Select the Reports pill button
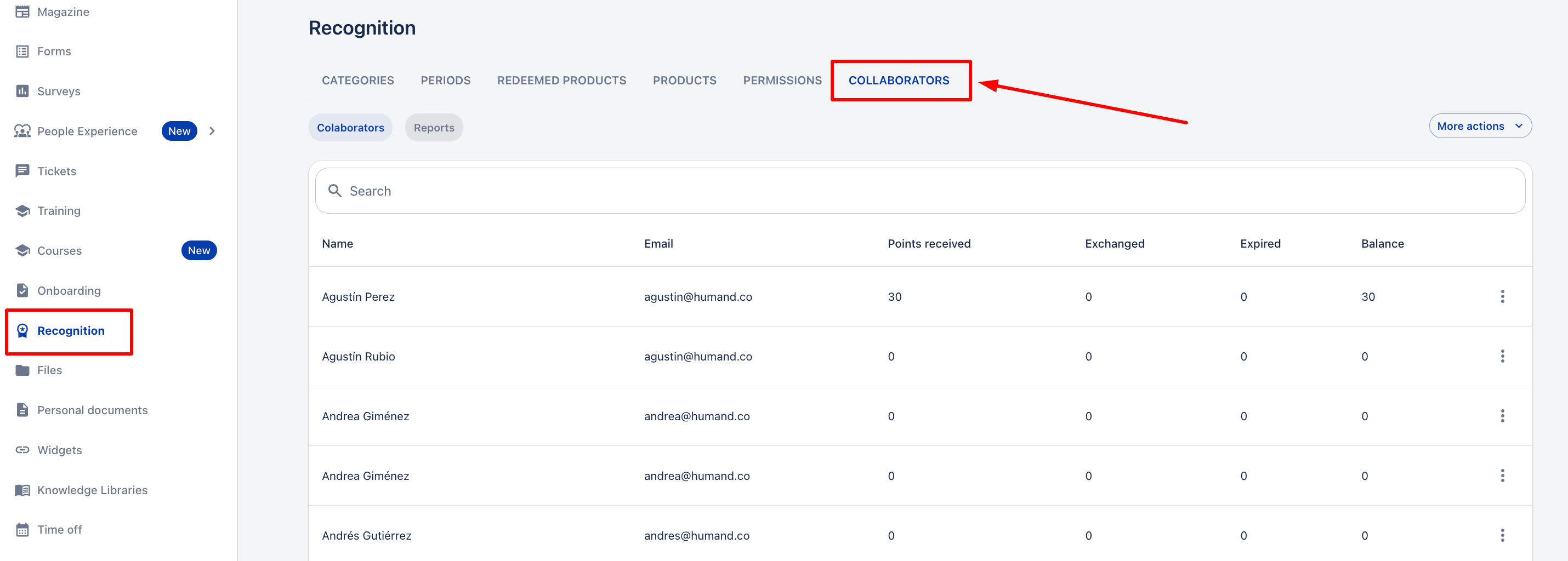1568x561 pixels. point(433,128)
